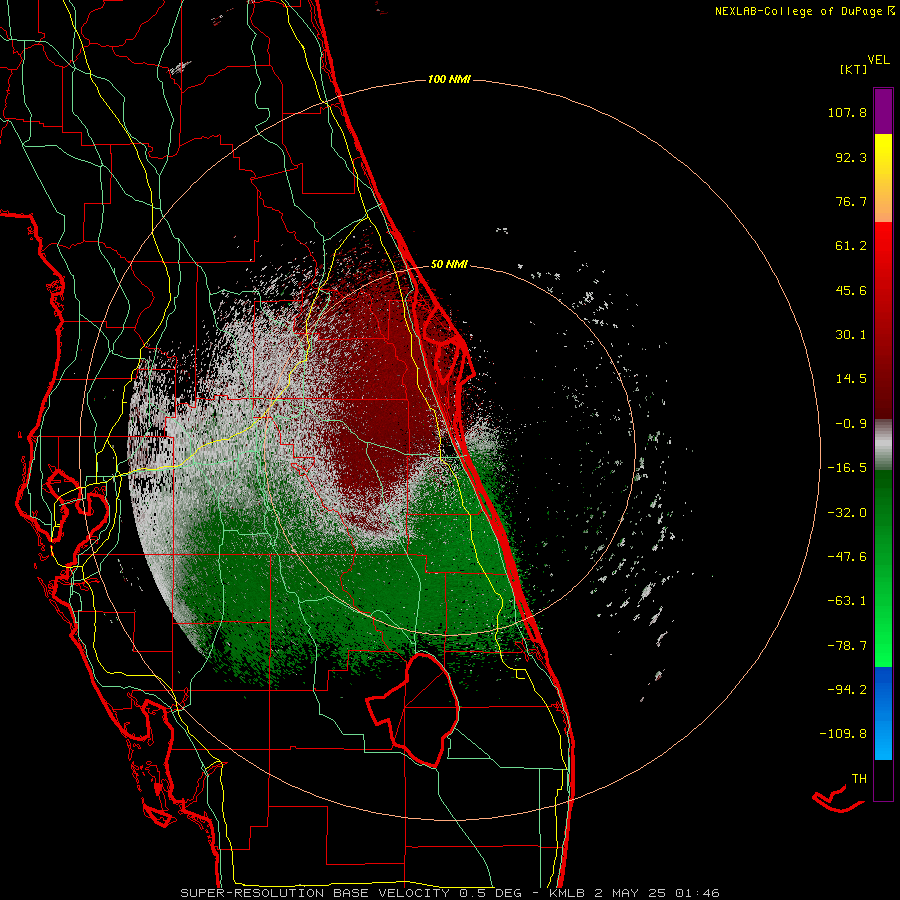
Task: Click the yellow-orange segment of the color bar
Action: (x=883, y=178)
